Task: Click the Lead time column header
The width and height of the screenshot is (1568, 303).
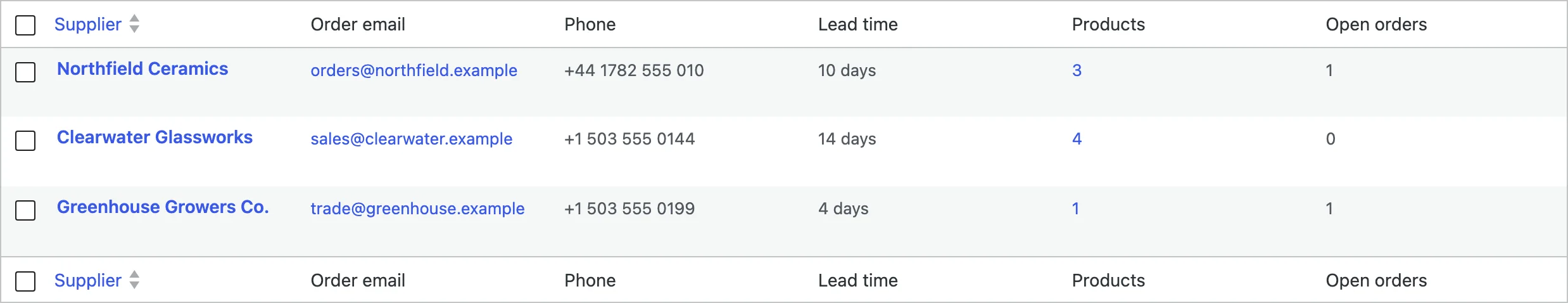Action: pos(857,24)
